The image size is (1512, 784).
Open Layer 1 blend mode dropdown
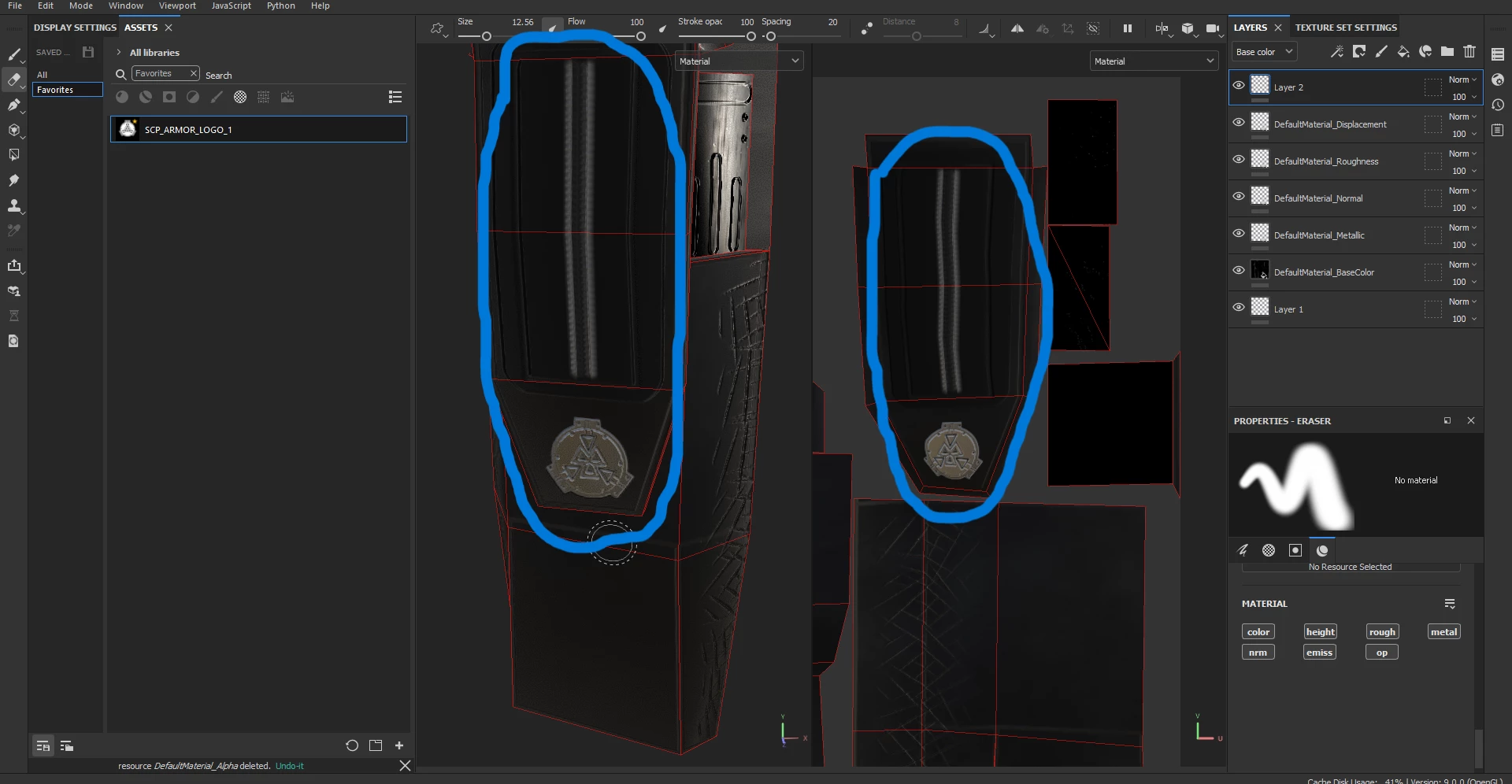1462,301
